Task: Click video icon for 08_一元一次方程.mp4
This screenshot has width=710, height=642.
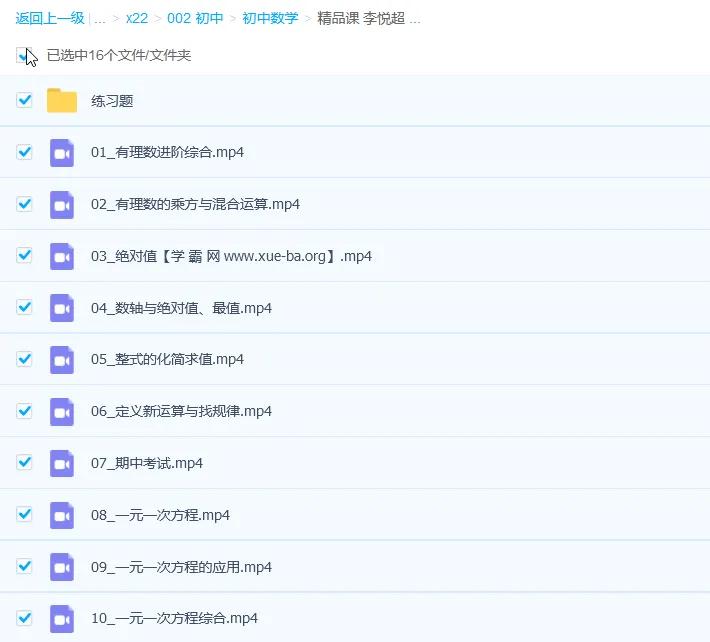Action: [62, 515]
